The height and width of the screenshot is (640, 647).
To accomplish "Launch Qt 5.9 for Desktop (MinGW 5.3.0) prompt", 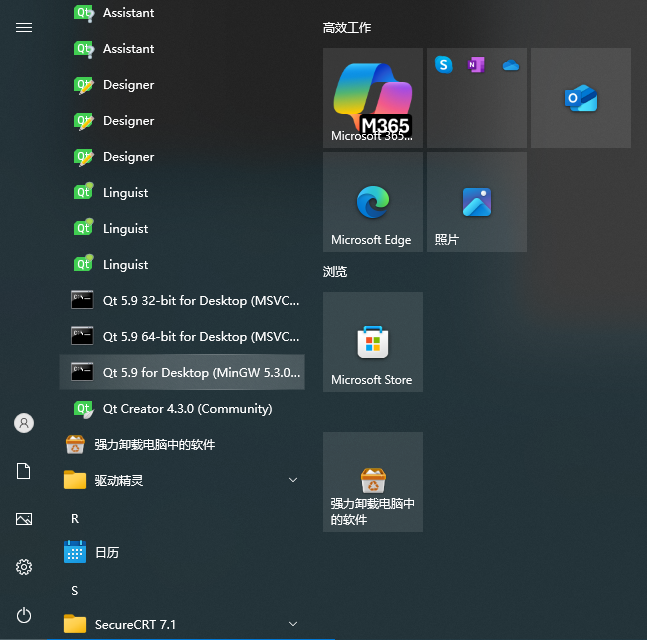I will [x=182, y=372].
